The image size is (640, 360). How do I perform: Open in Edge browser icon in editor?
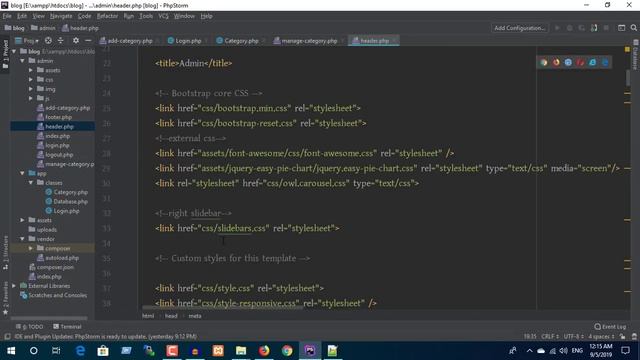coord(605,62)
